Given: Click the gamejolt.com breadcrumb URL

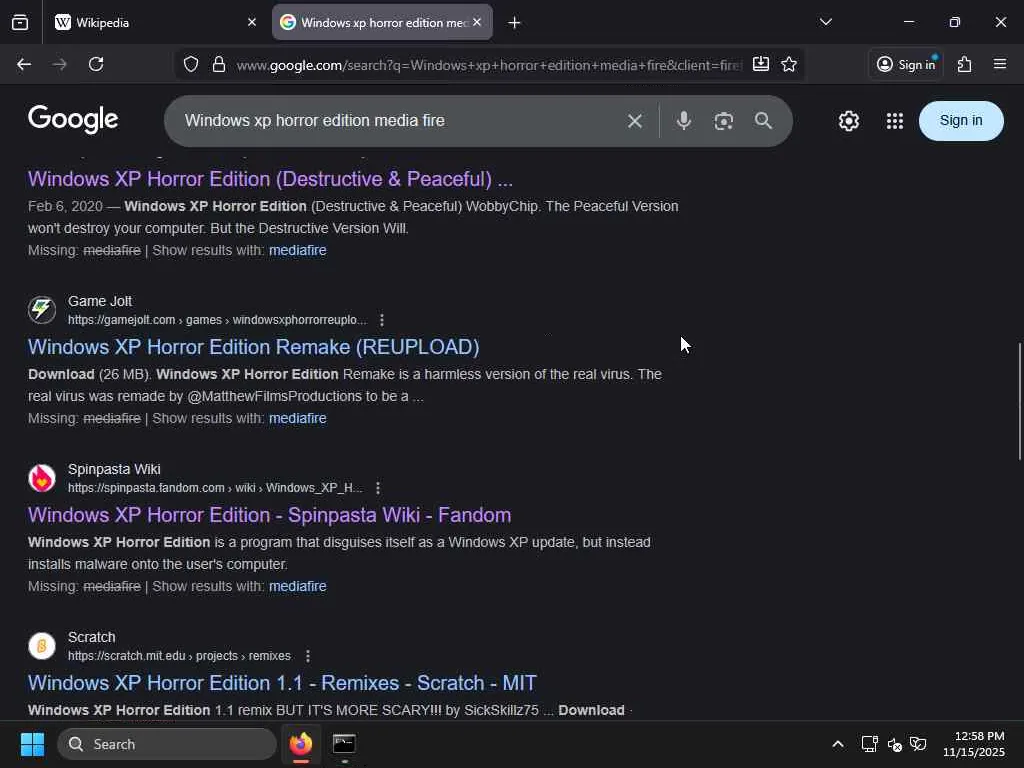Looking at the screenshot, I should tap(217, 320).
